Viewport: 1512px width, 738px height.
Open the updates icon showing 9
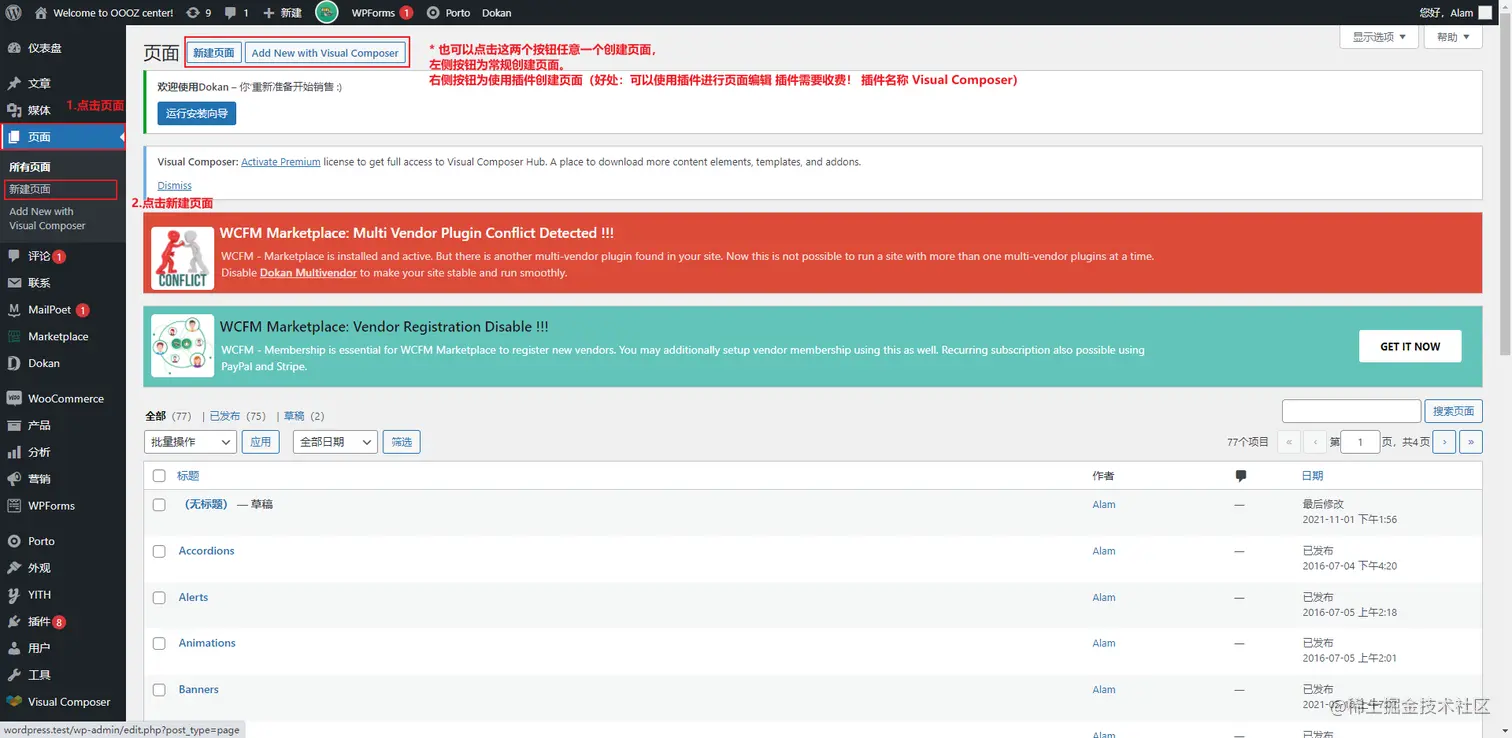click(x=198, y=13)
